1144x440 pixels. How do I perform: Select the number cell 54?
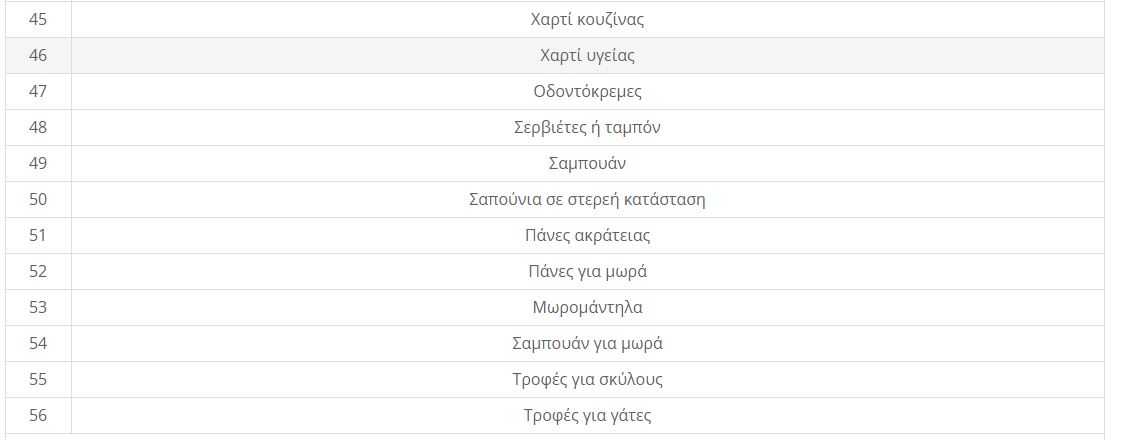pos(38,344)
